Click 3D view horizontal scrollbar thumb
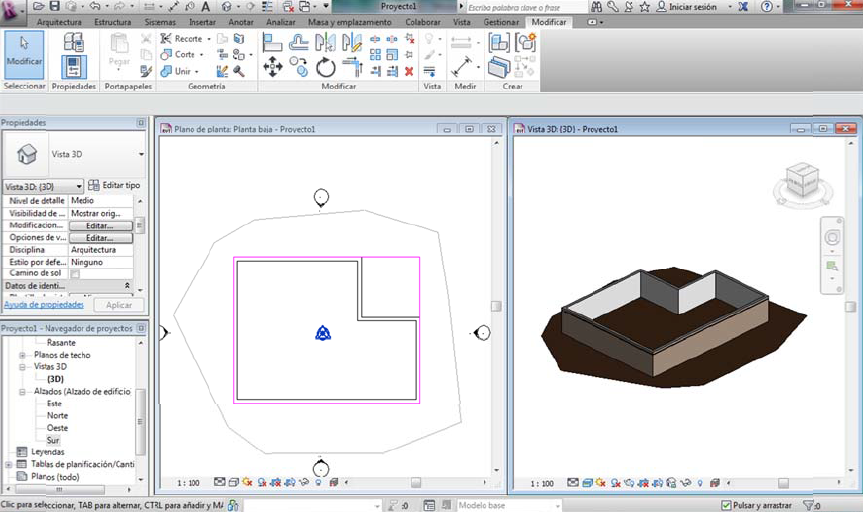This screenshot has width=863, height=512. click(783, 483)
